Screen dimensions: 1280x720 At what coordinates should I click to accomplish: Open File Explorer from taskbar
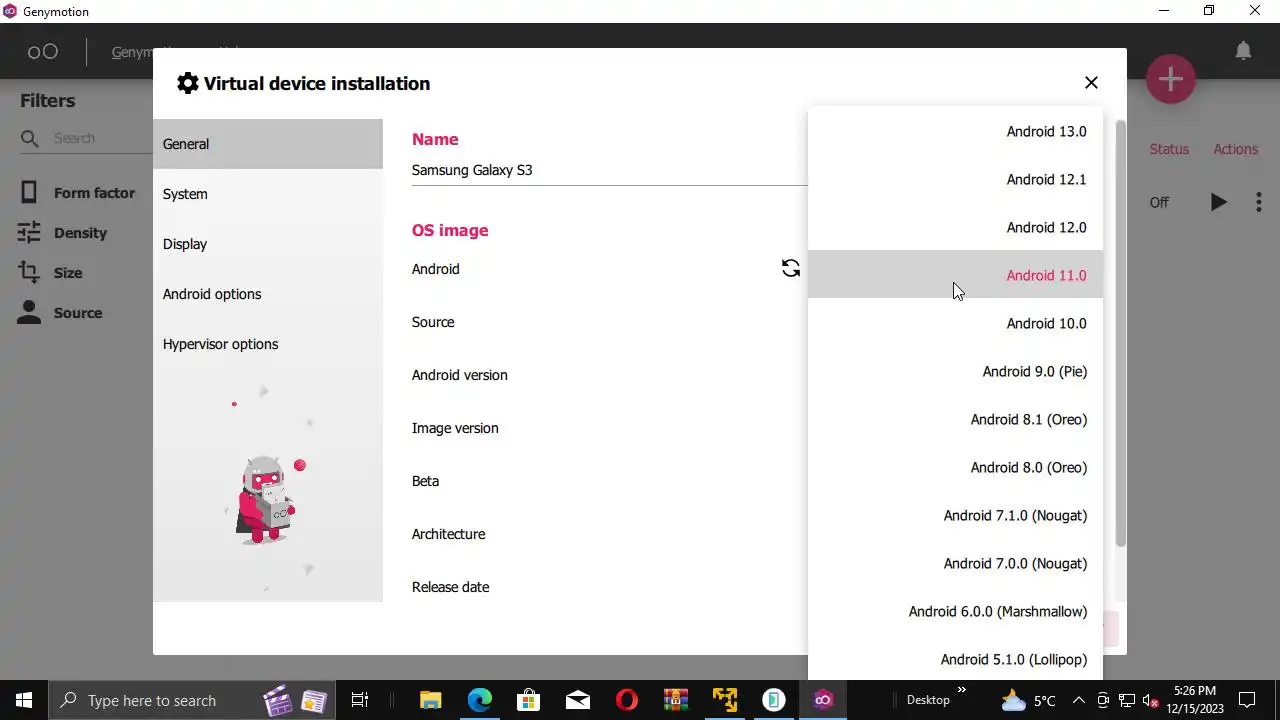430,700
